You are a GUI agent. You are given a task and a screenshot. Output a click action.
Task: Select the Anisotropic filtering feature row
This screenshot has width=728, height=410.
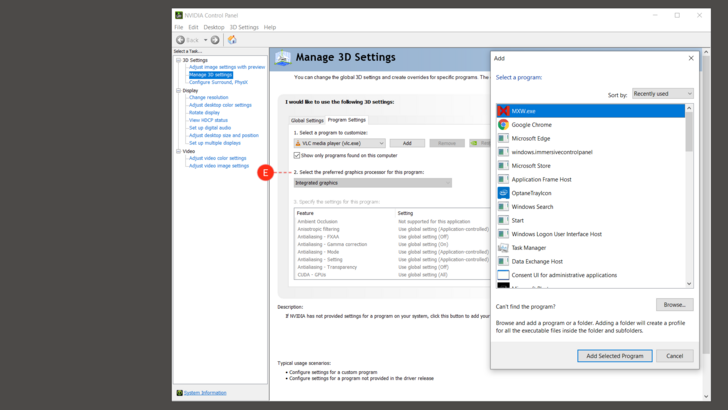392,229
